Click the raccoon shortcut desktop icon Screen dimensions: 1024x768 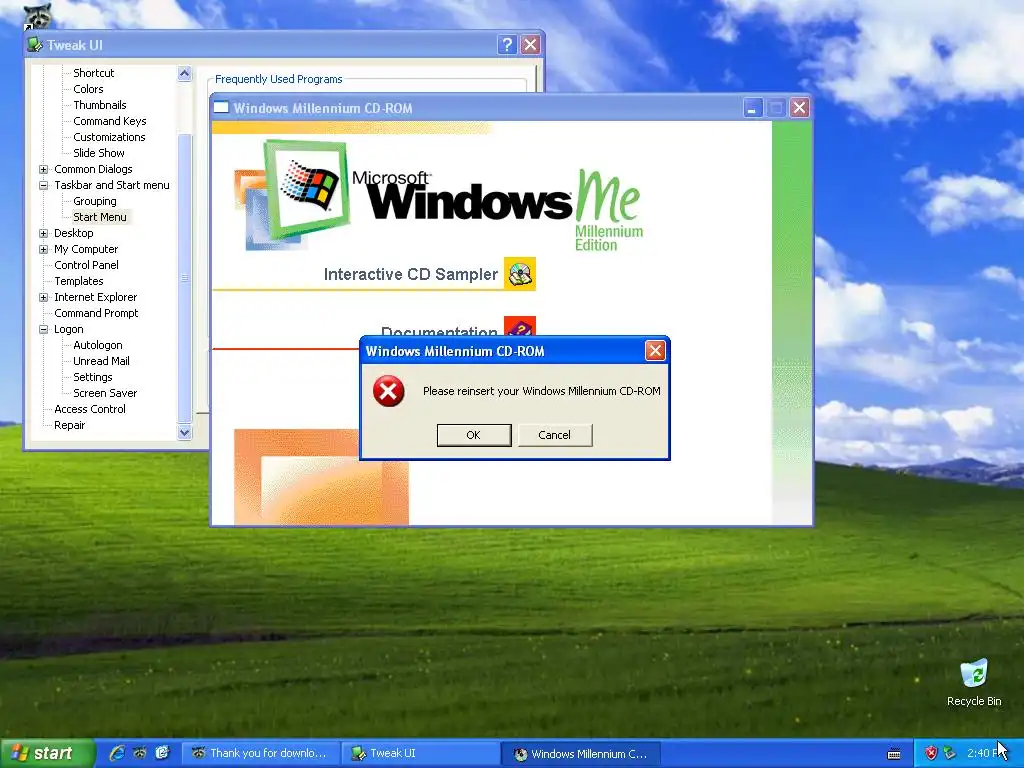(37, 16)
